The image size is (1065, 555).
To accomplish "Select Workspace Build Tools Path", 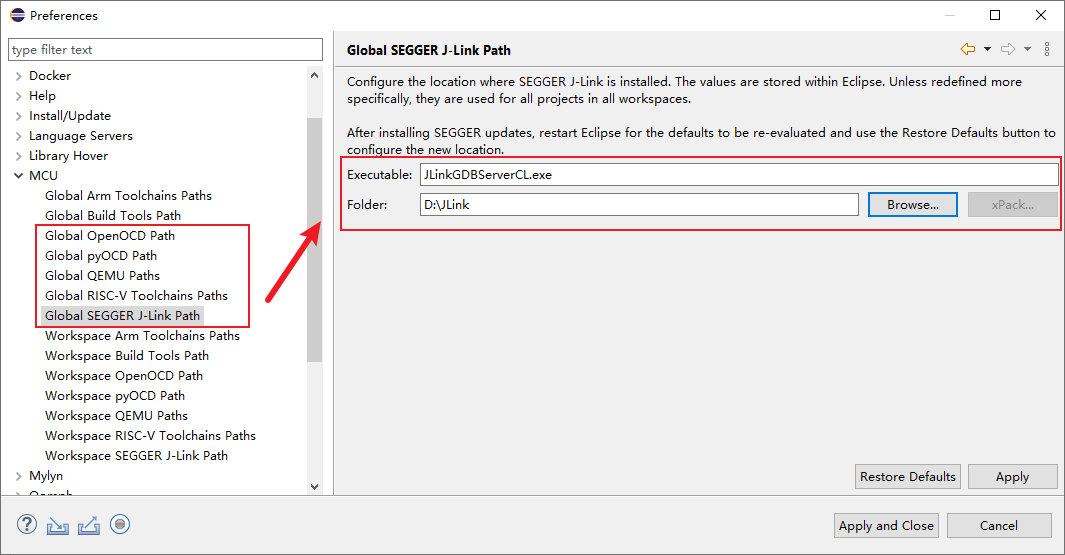I will tap(127, 356).
